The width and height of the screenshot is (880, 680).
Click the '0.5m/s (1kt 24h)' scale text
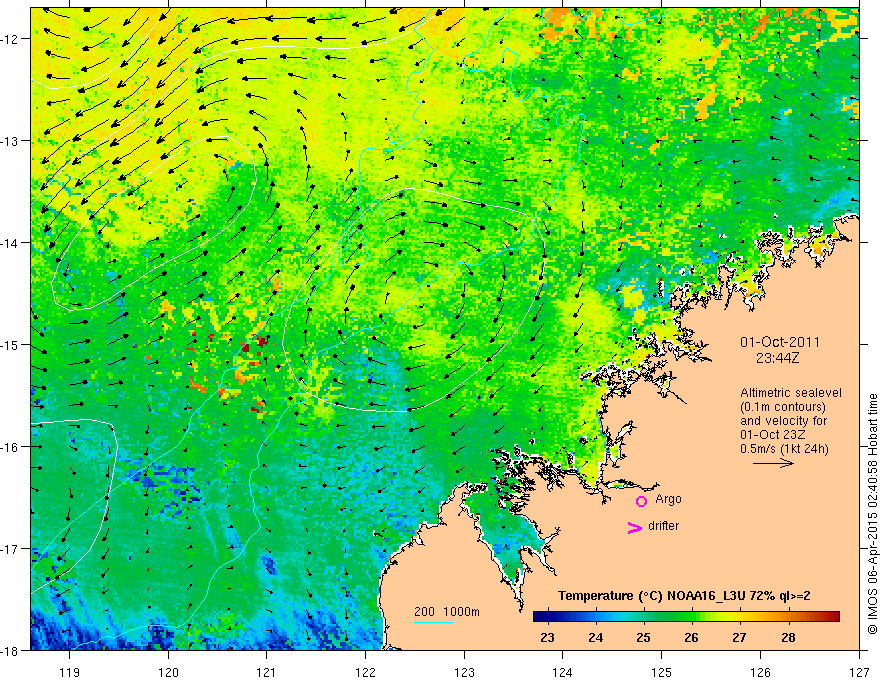pos(784,449)
